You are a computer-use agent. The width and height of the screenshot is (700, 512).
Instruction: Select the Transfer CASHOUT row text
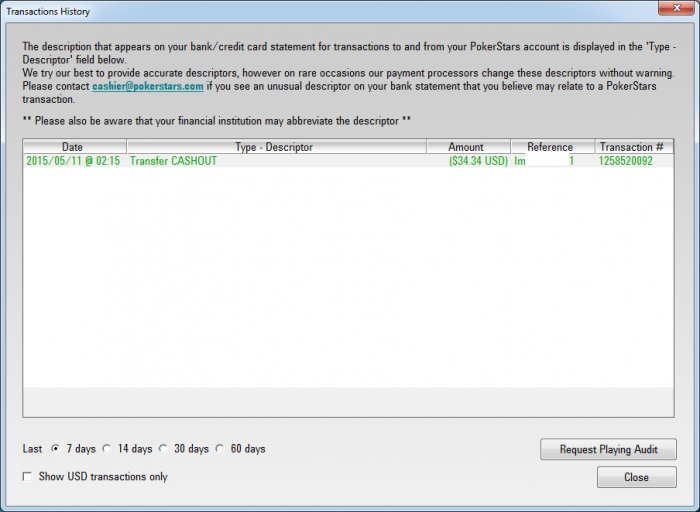[x=173, y=161]
